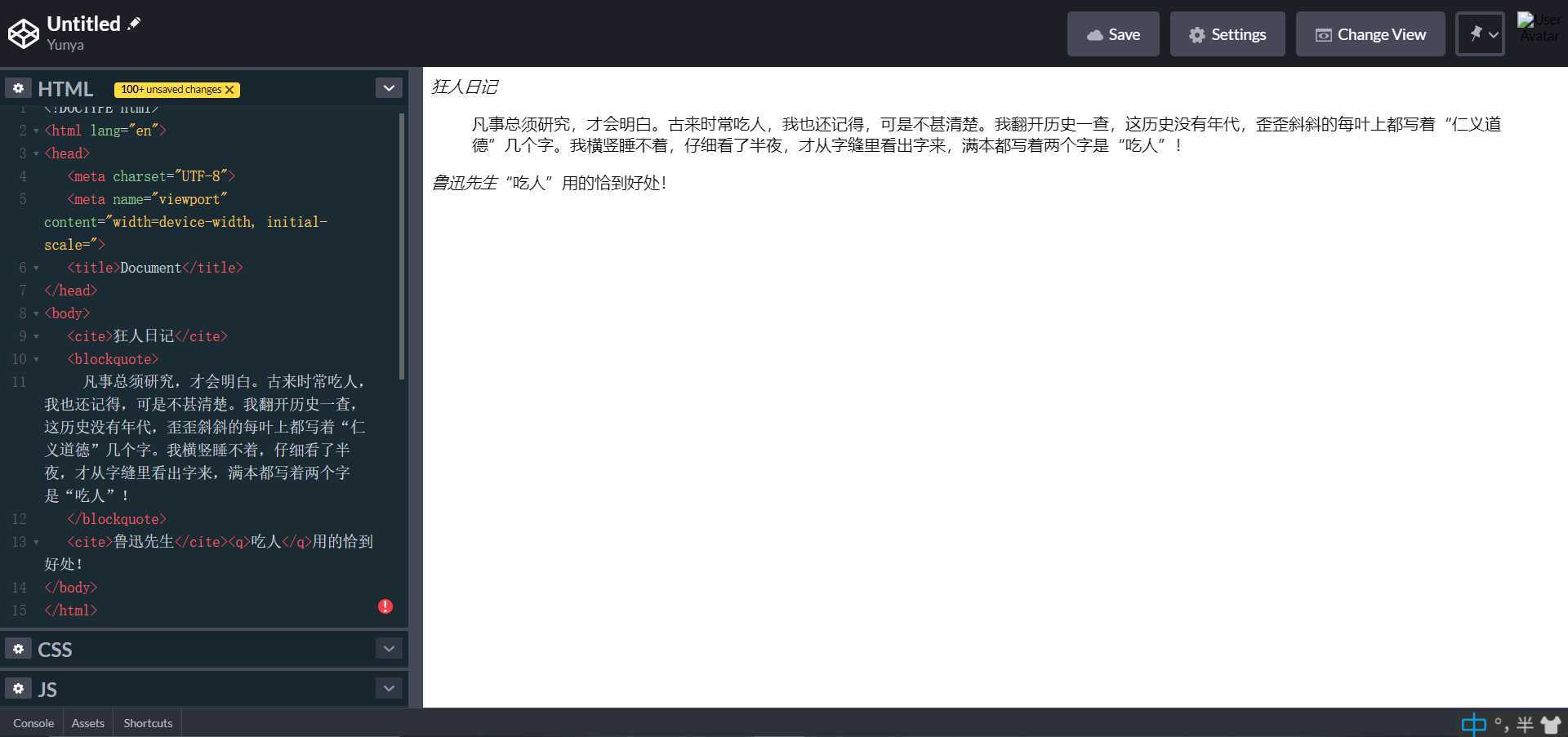Click the HTML panel title
The height and width of the screenshot is (737, 1568).
(65, 89)
